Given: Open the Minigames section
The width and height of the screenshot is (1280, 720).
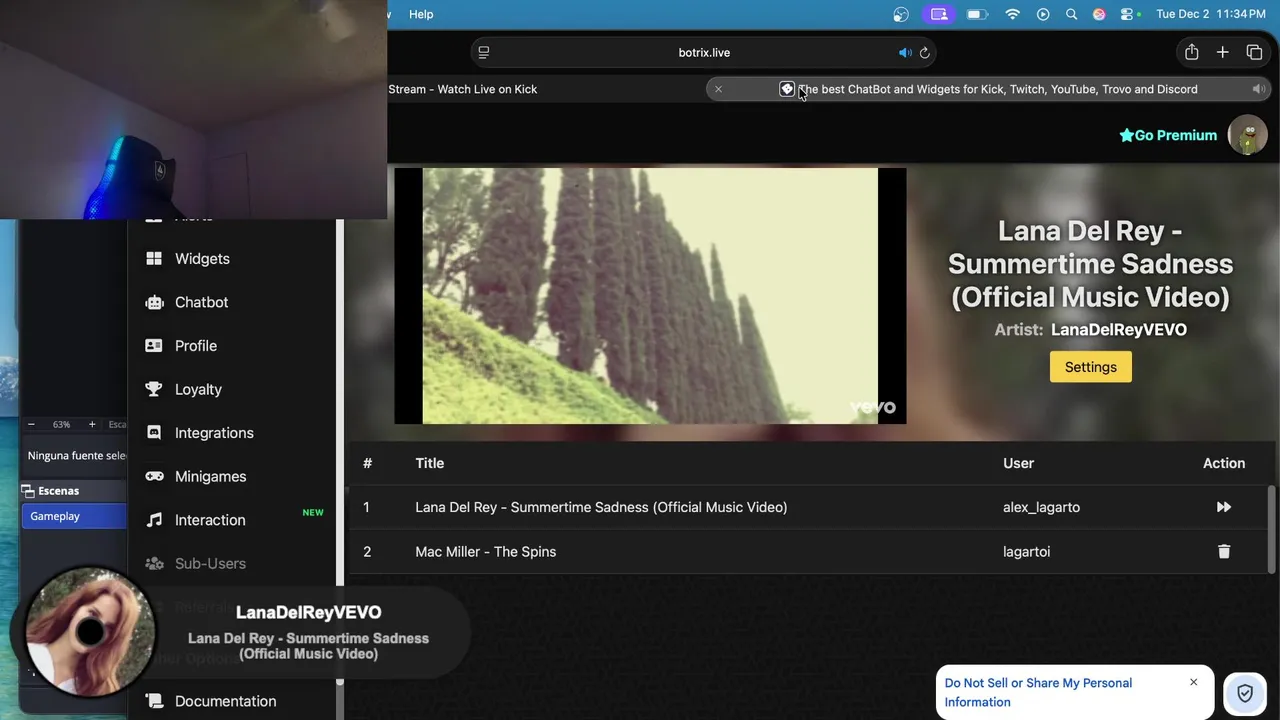Looking at the screenshot, I should pos(210,476).
